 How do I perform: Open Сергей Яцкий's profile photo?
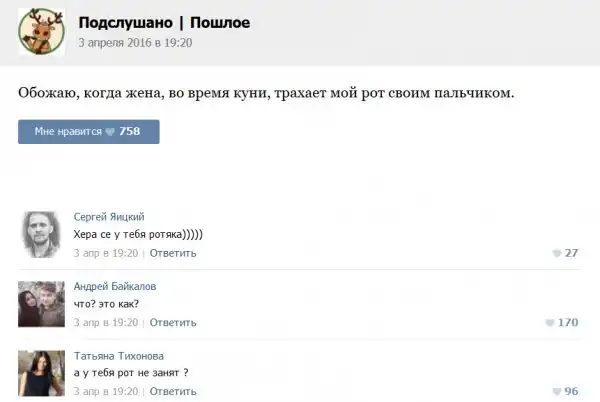coord(41,233)
